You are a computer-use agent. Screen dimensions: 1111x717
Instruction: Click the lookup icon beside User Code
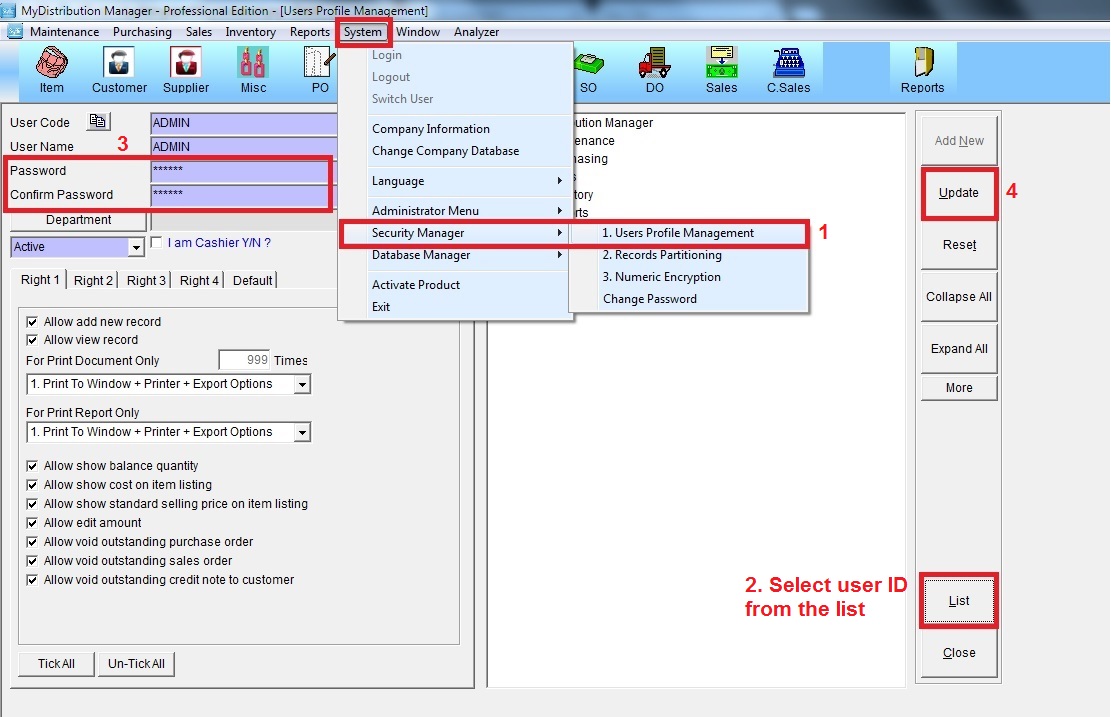tap(98, 122)
